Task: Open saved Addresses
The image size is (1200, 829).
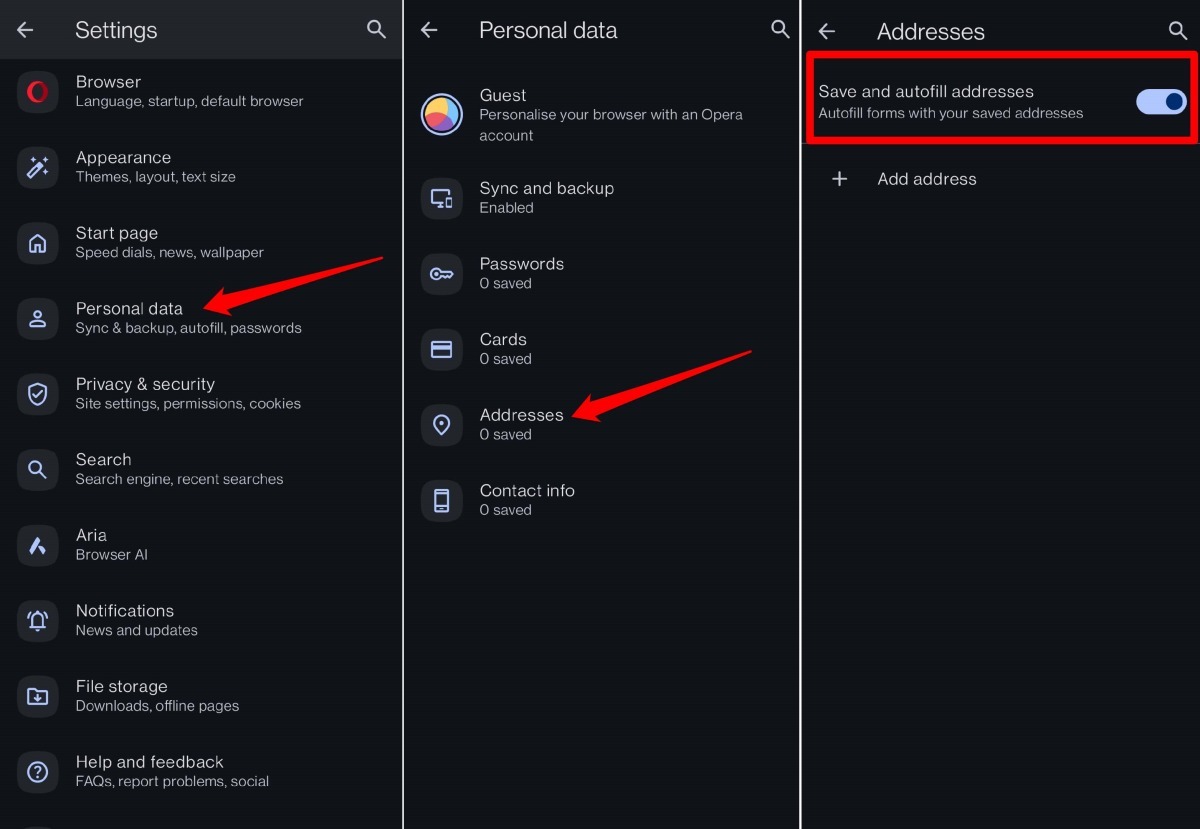Action: point(602,425)
